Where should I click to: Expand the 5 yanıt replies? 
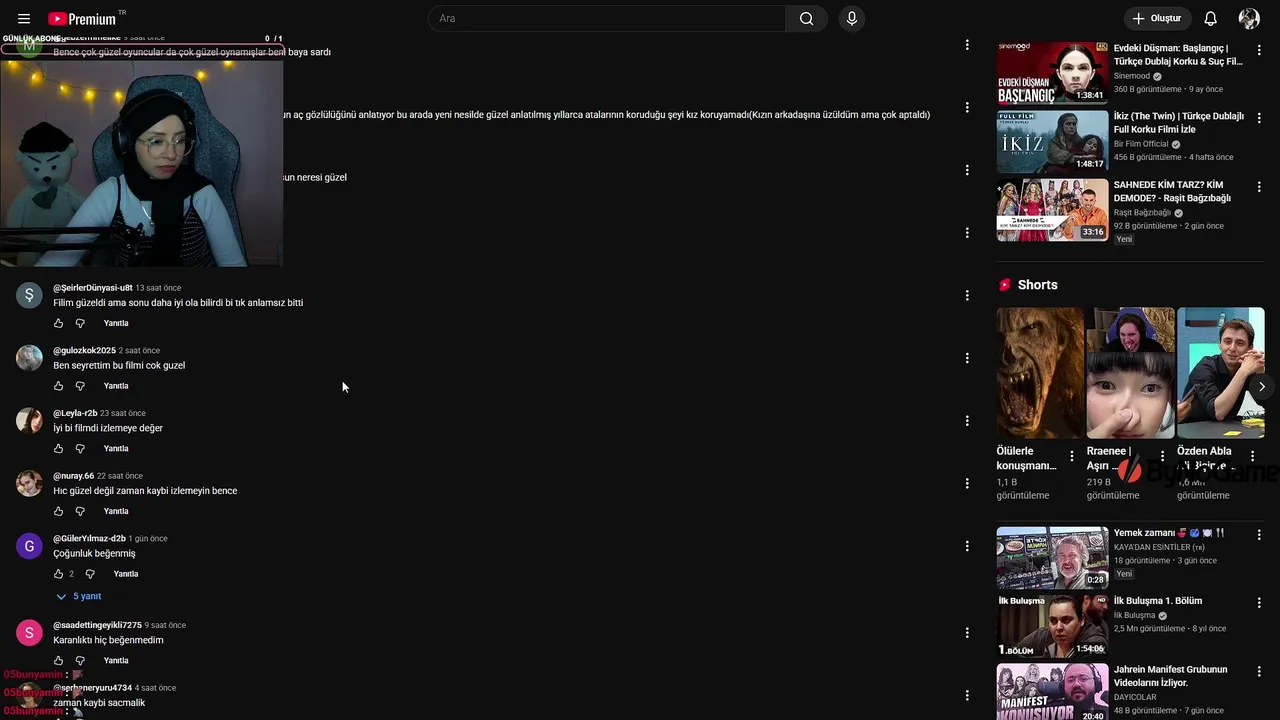click(79, 596)
